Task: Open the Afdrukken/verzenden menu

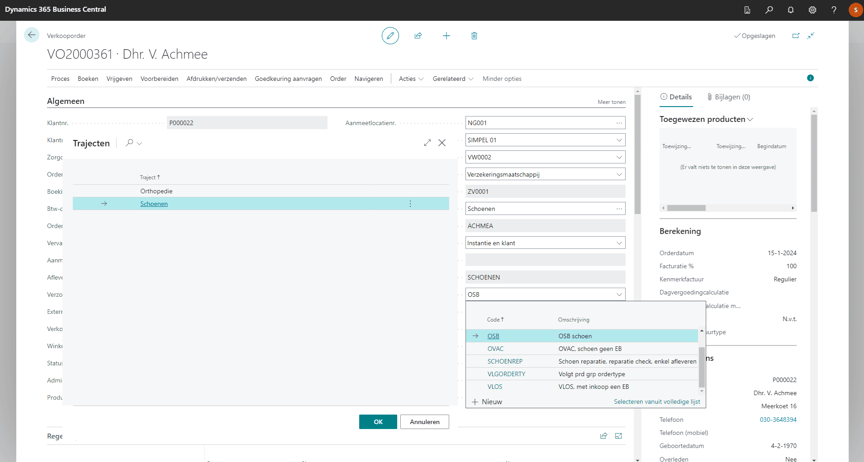Action: pyautogui.click(x=217, y=79)
